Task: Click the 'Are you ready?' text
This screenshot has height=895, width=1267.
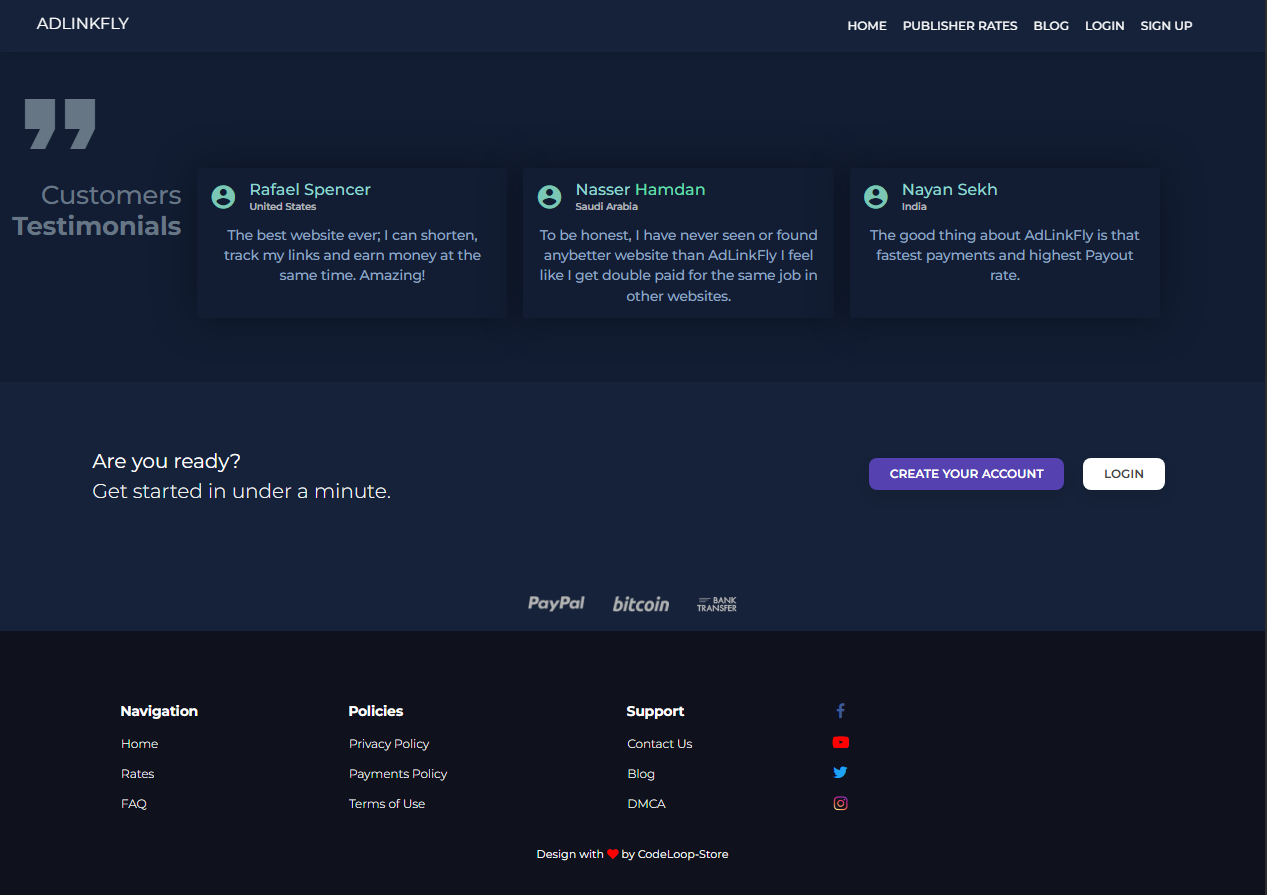Action: (x=167, y=461)
